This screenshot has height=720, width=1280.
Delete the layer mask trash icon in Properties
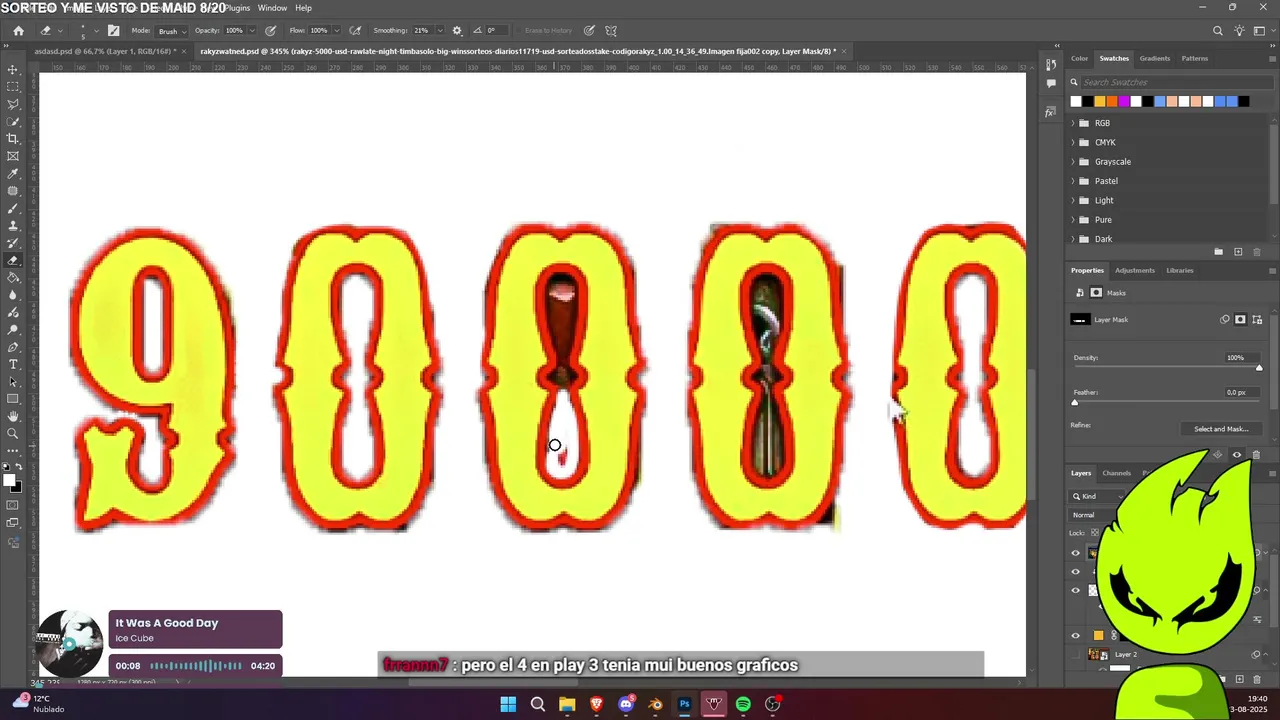click(1256, 455)
